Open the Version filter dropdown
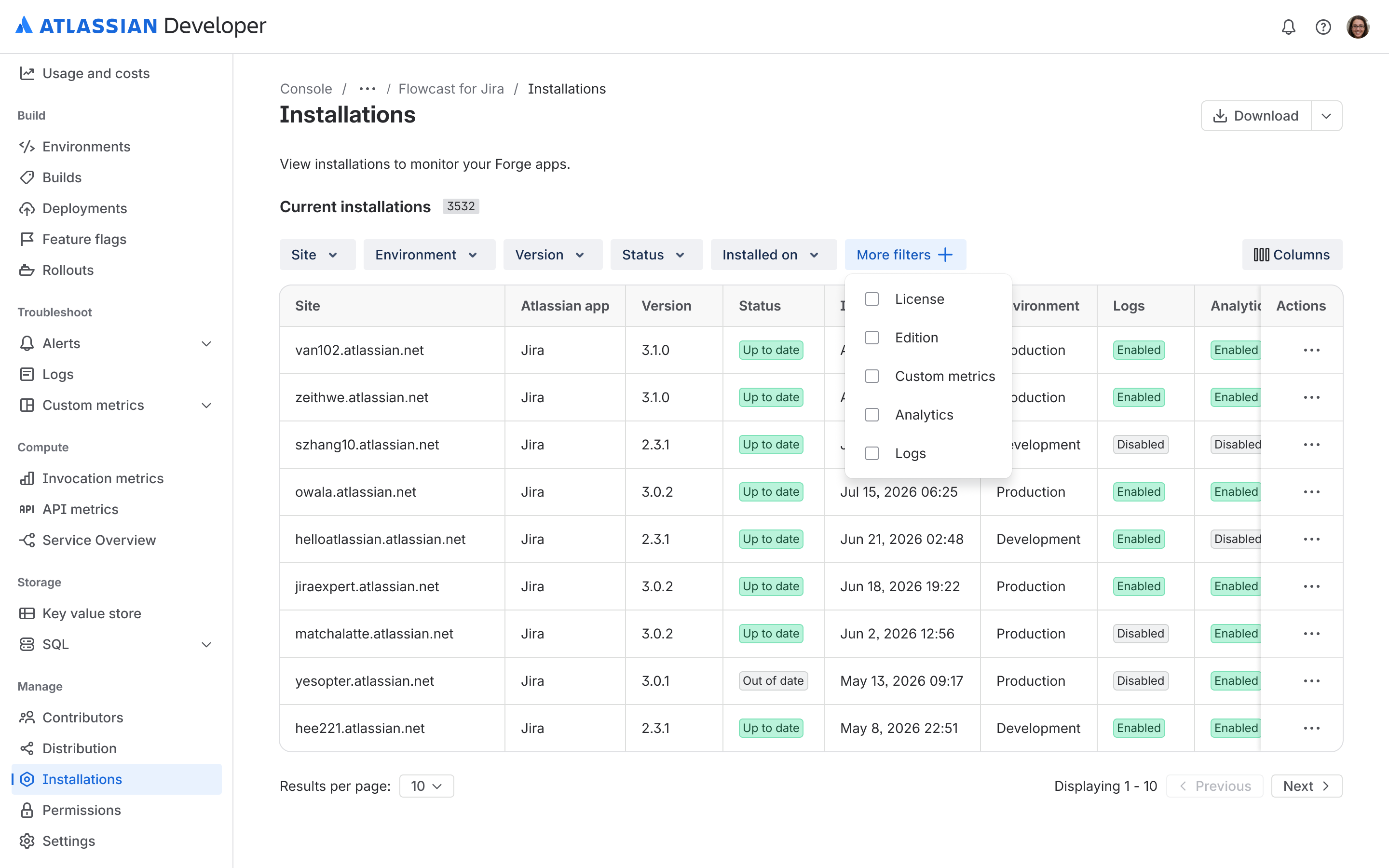This screenshot has height=868, width=1389. coord(553,255)
